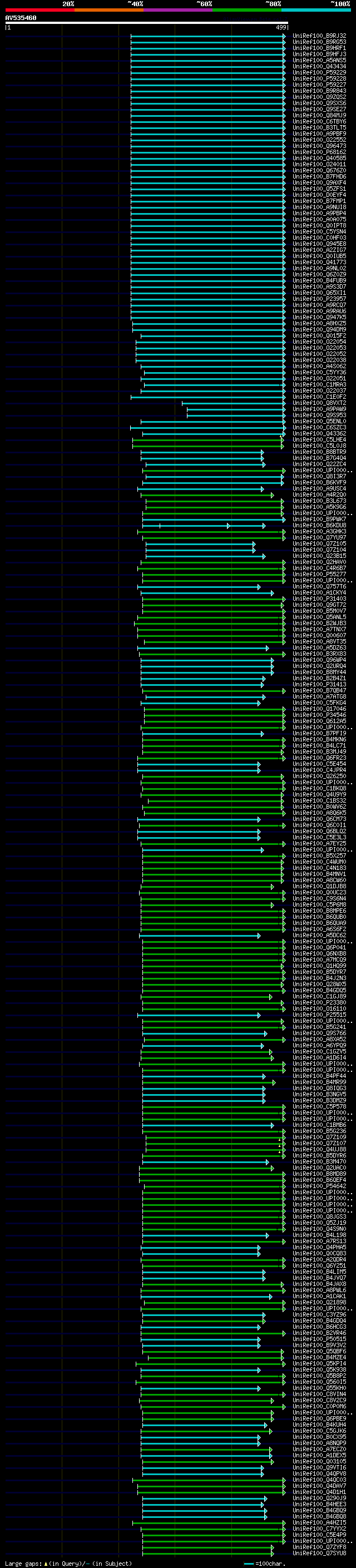Click the orange ~40% identity legend segment
Screen dimensions: 356x1568
coord(109,10)
